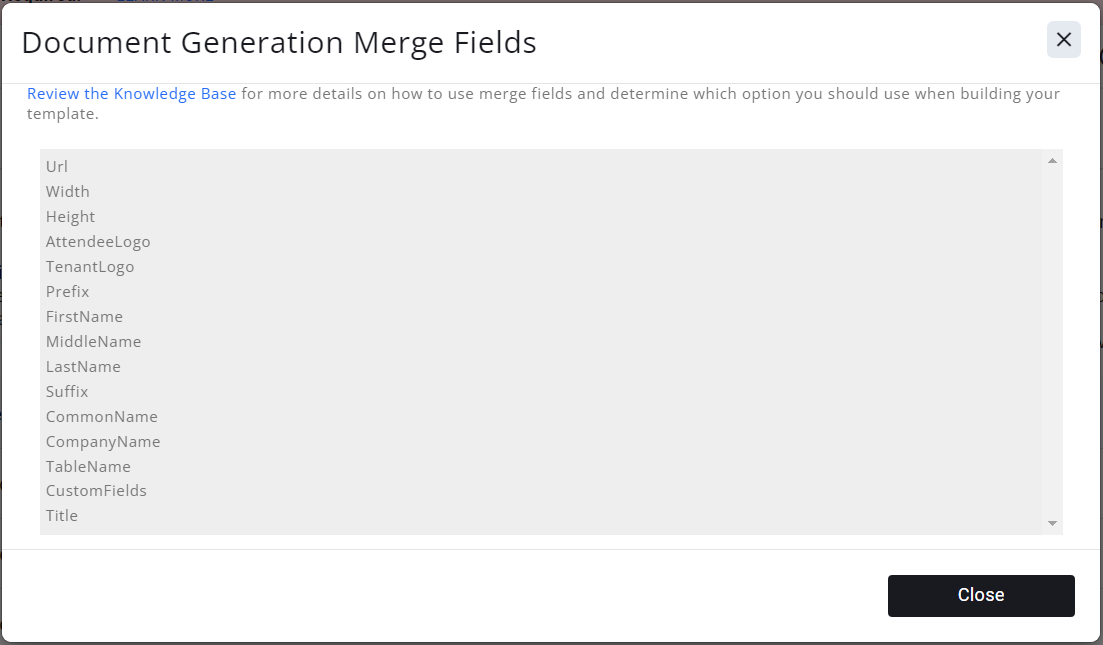Click the Prefix merge field
Viewport: 1103px width, 645px height.
click(68, 292)
